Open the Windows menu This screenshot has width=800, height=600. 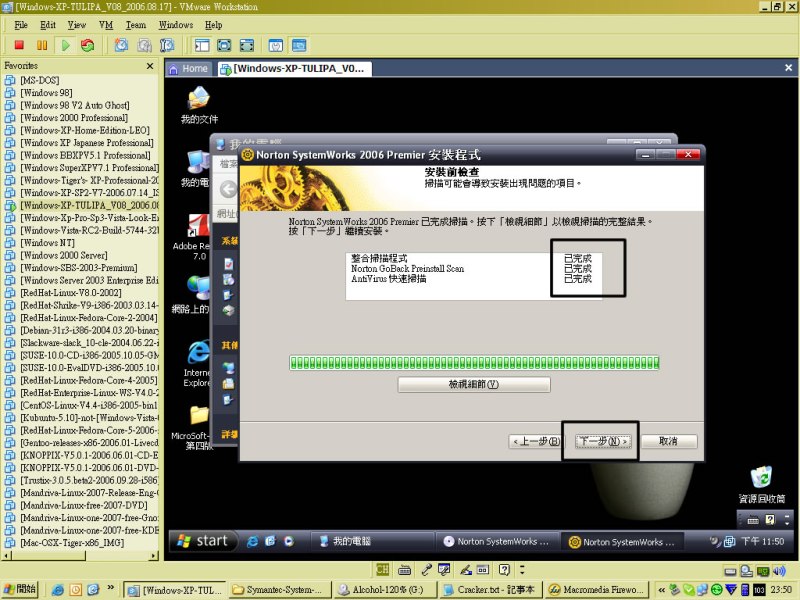click(176, 25)
